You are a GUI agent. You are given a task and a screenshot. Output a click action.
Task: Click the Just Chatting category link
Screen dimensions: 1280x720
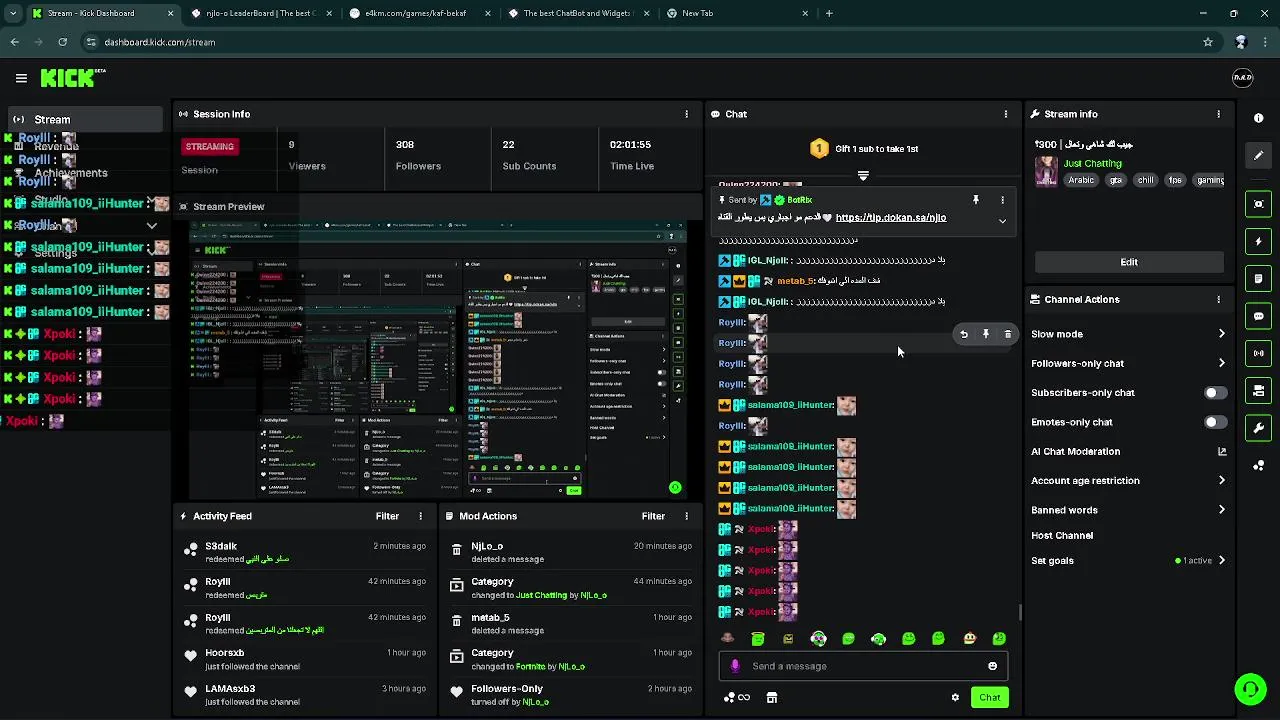click(x=1092, y=163)
